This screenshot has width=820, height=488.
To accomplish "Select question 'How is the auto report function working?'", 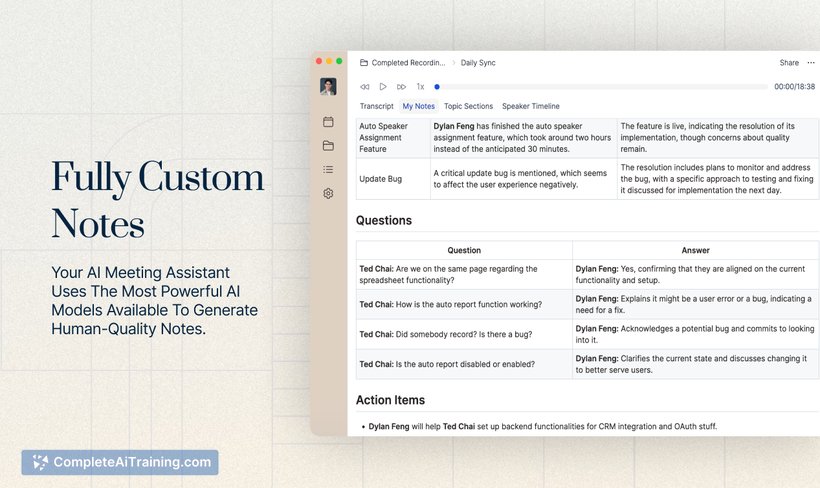I will pyautogui.click(x=464, y=304).
